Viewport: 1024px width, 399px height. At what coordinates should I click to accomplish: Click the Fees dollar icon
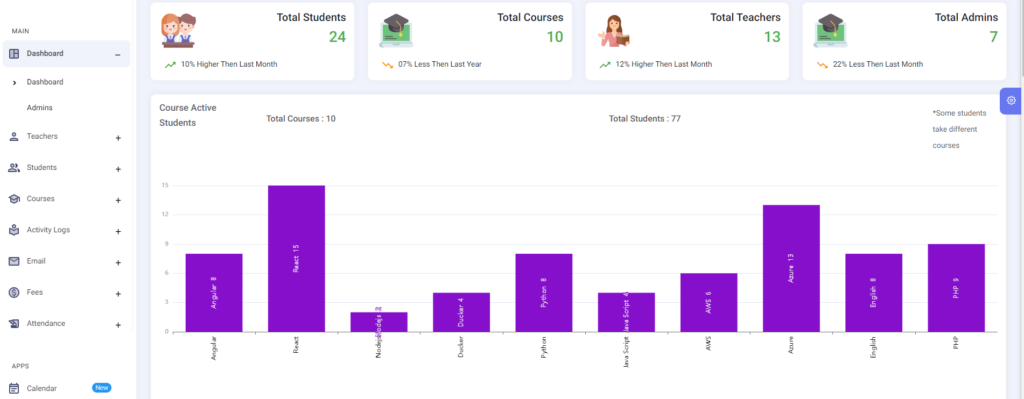pos(14,293)
